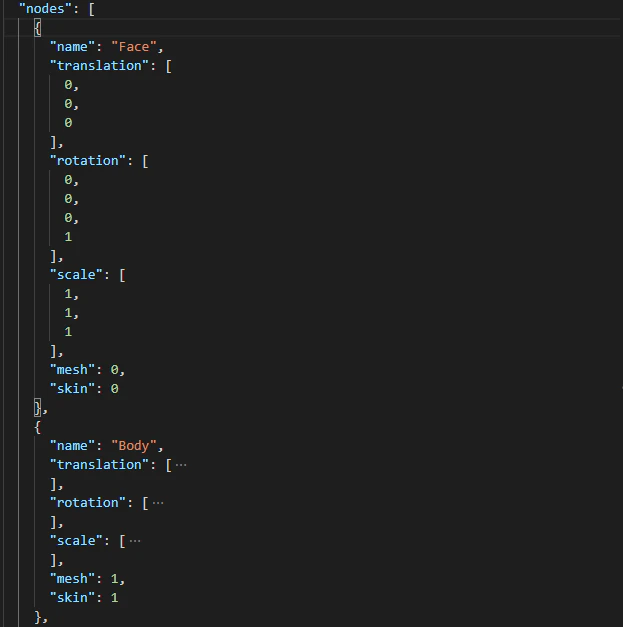This screenshot has height=627, width=623.
Task: Click the "name" key on the Body line
Action: coord(72,445)
